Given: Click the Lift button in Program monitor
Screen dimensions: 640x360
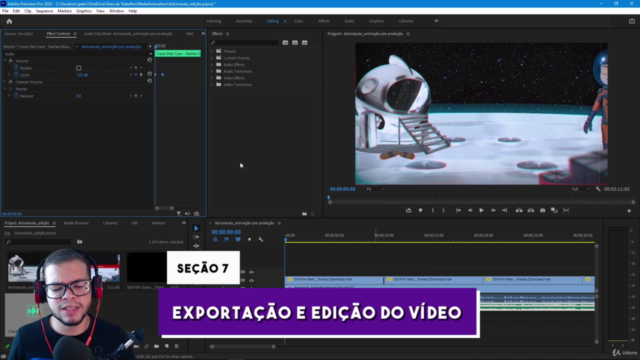Looking at the screenshot, I should point(519,210).
